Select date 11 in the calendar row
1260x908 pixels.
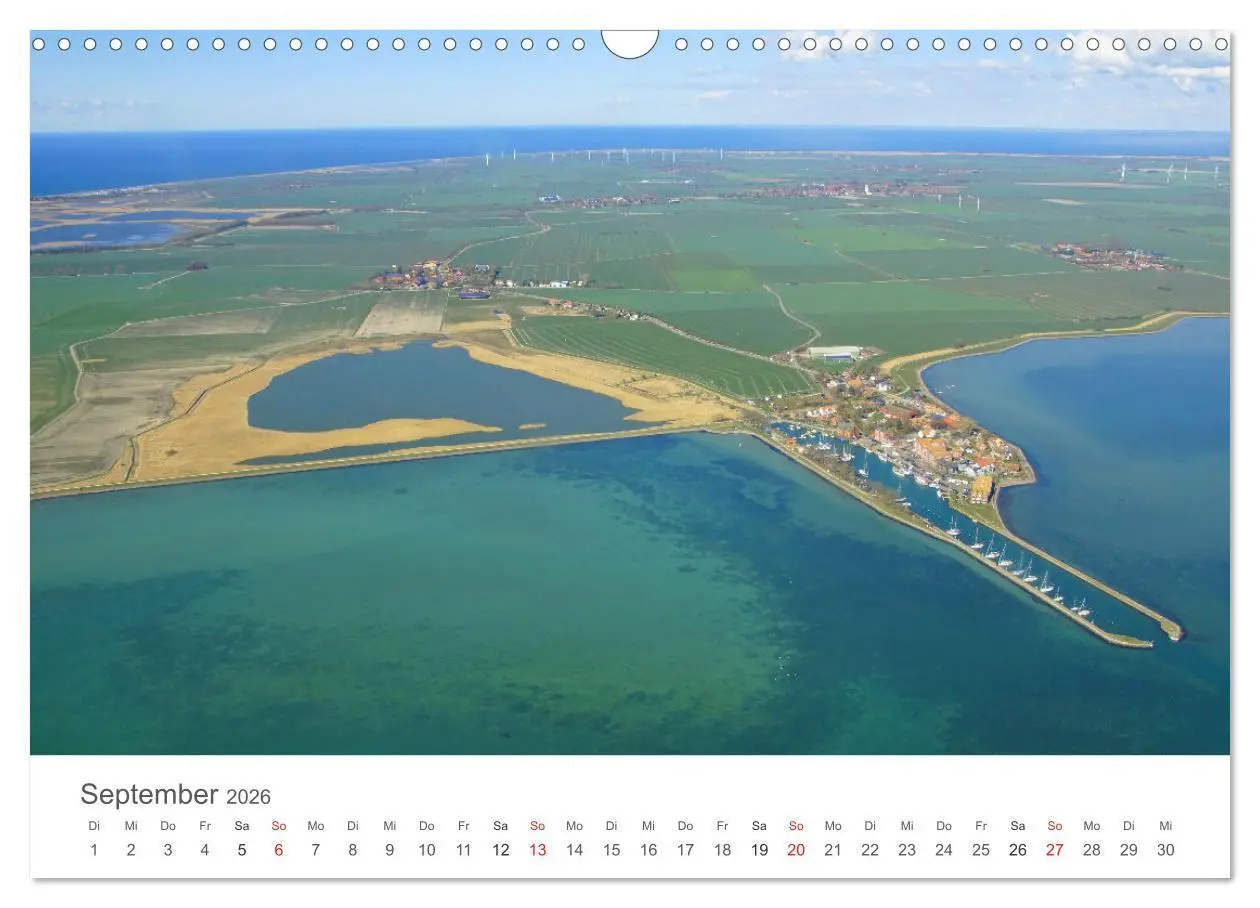tap(464, 850)
